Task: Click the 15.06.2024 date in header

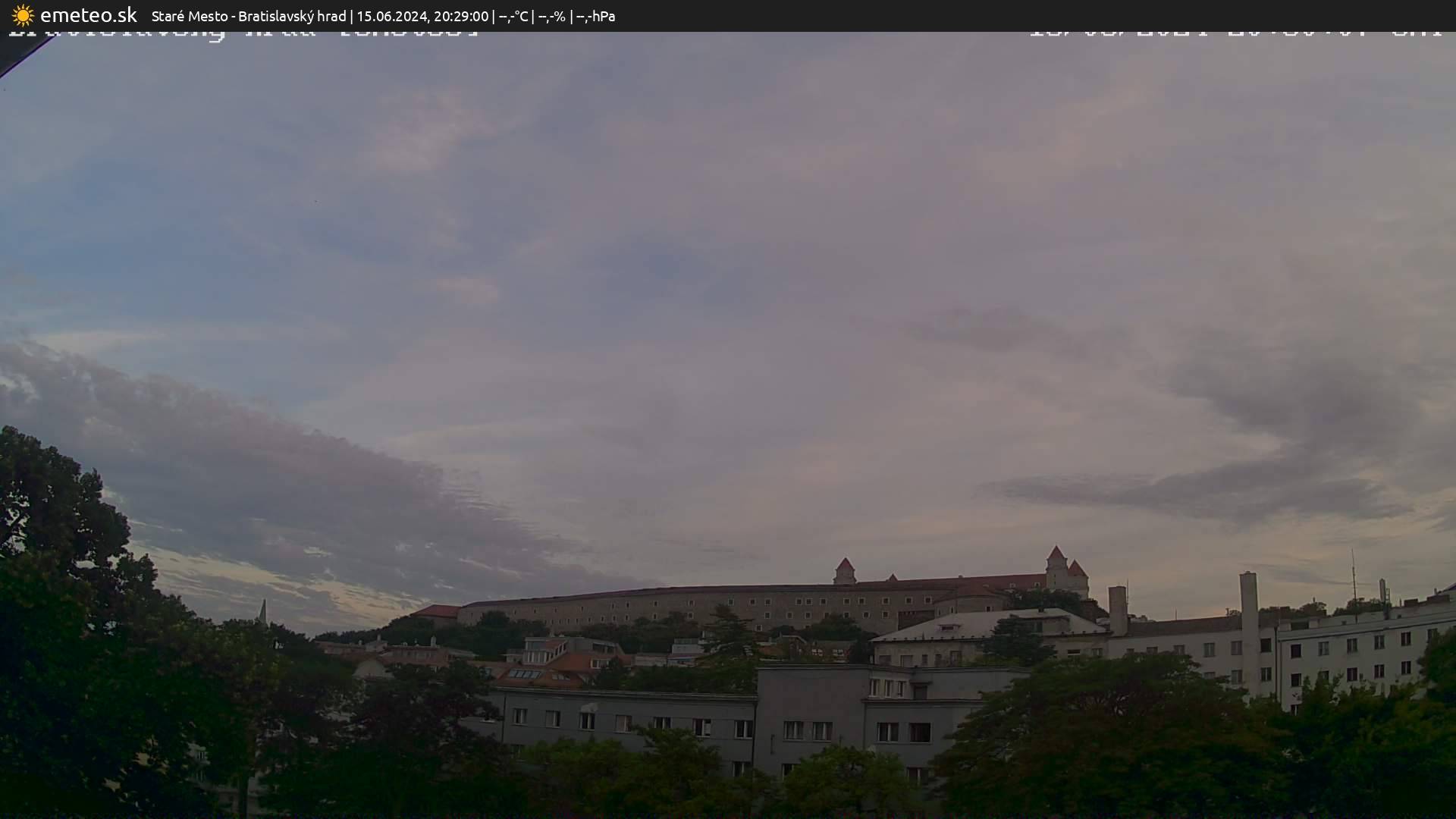Action: tap(391, 16)
